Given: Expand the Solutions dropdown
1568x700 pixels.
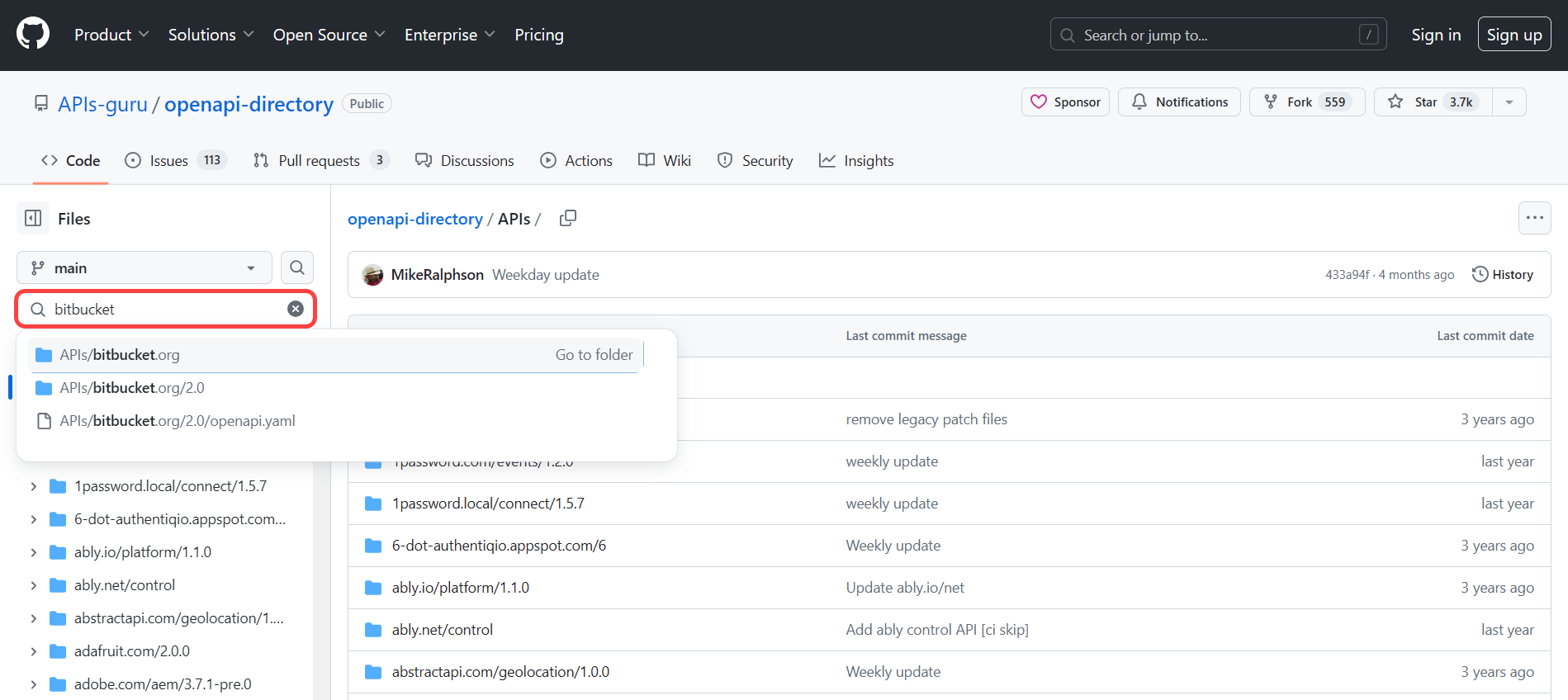Looking at the screenshot, I should (211, 35).
